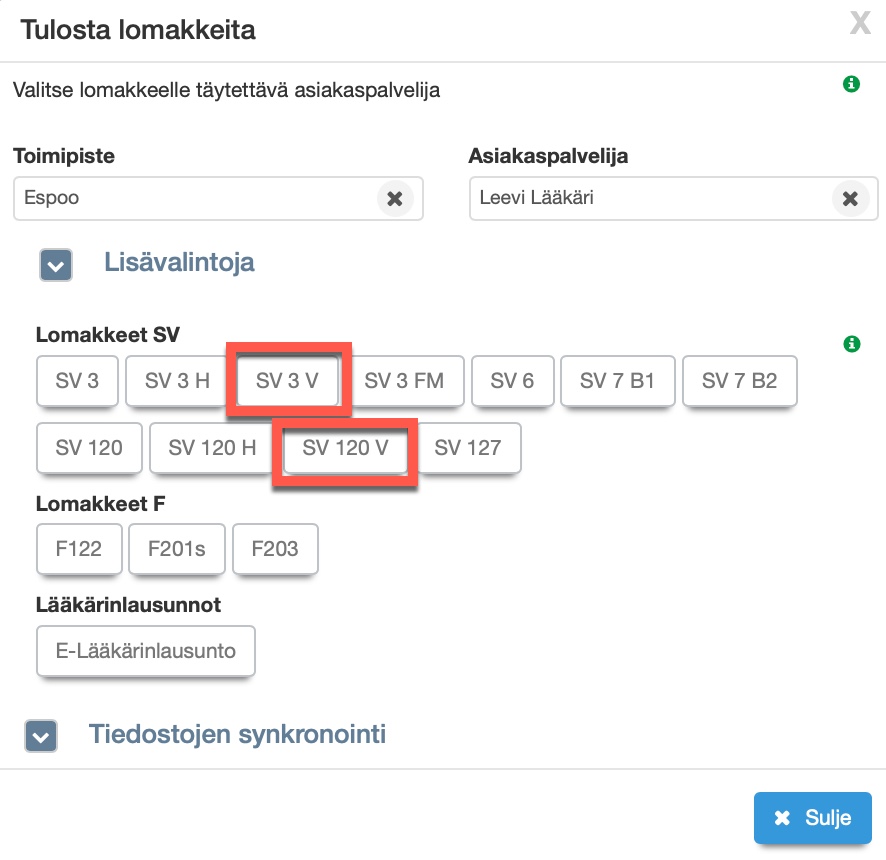Select the F122 form button
Image resolution: width=886 pixels, height=860 pixels.
[79, 549]
